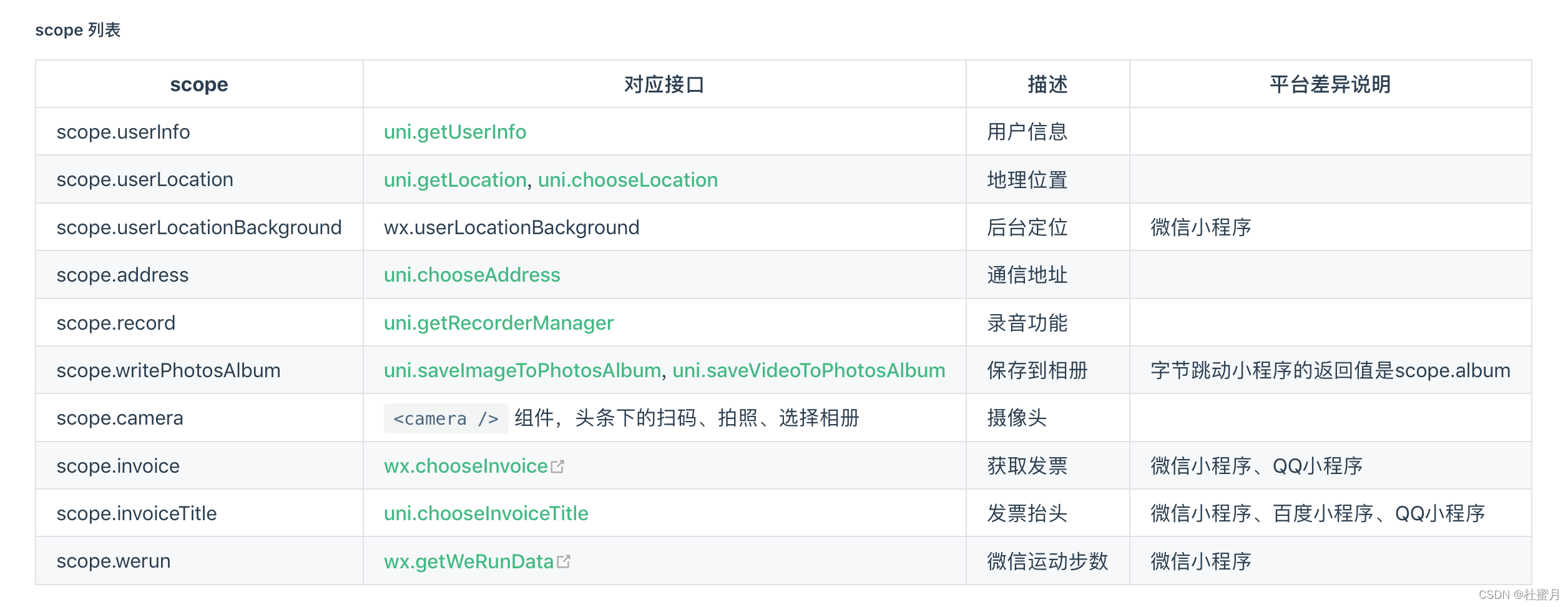The image size is (1568, 607).
Task: Open the uni.chooseAddress link
Action: (472, 275)
